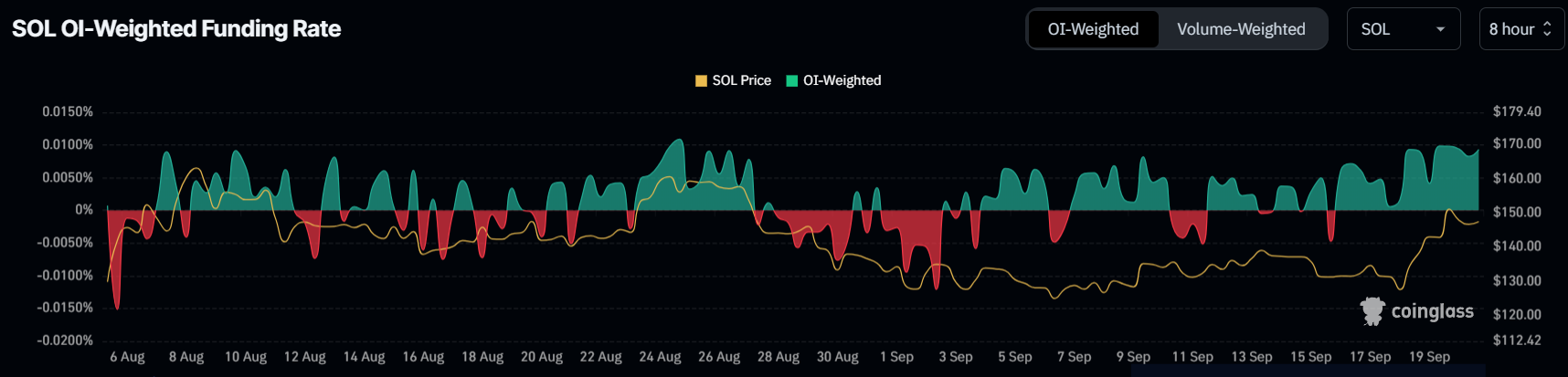Screen dimensions: 1568x377
Task: Click the -0.0100% funding axis label
Action: tap(65, 276)
